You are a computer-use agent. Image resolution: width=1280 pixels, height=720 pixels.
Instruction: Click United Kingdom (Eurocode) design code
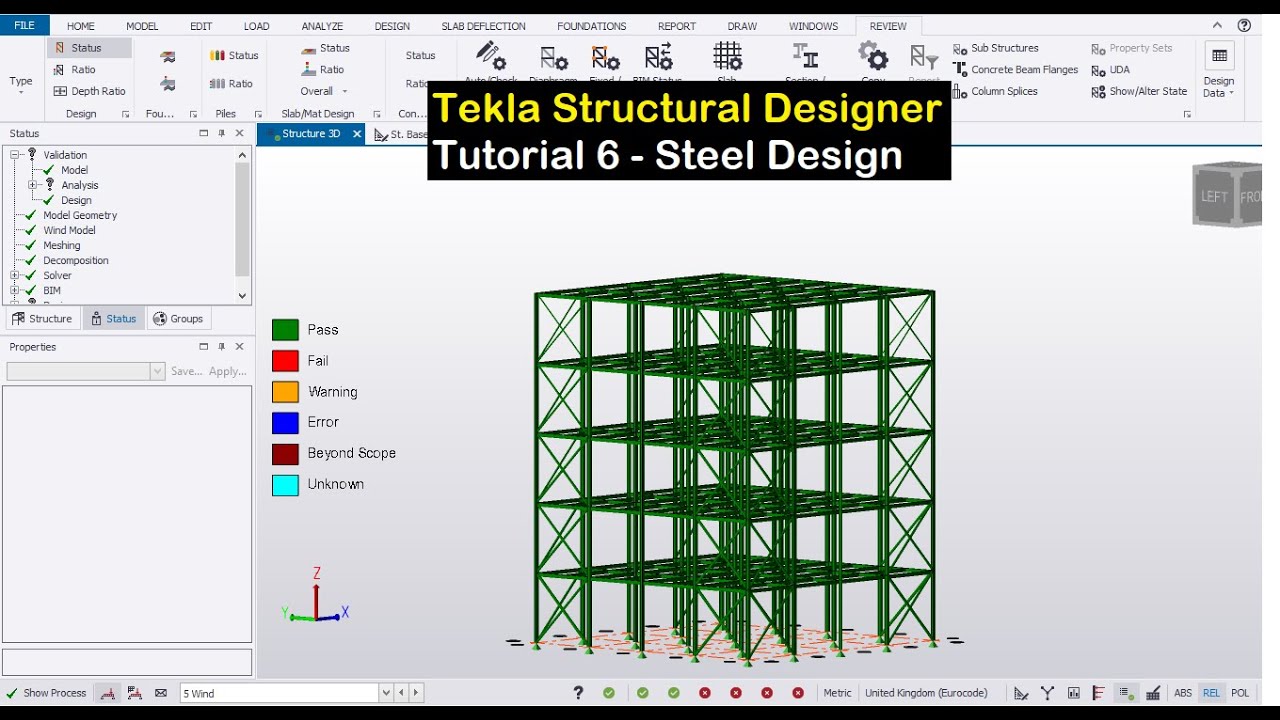[926, 693]
